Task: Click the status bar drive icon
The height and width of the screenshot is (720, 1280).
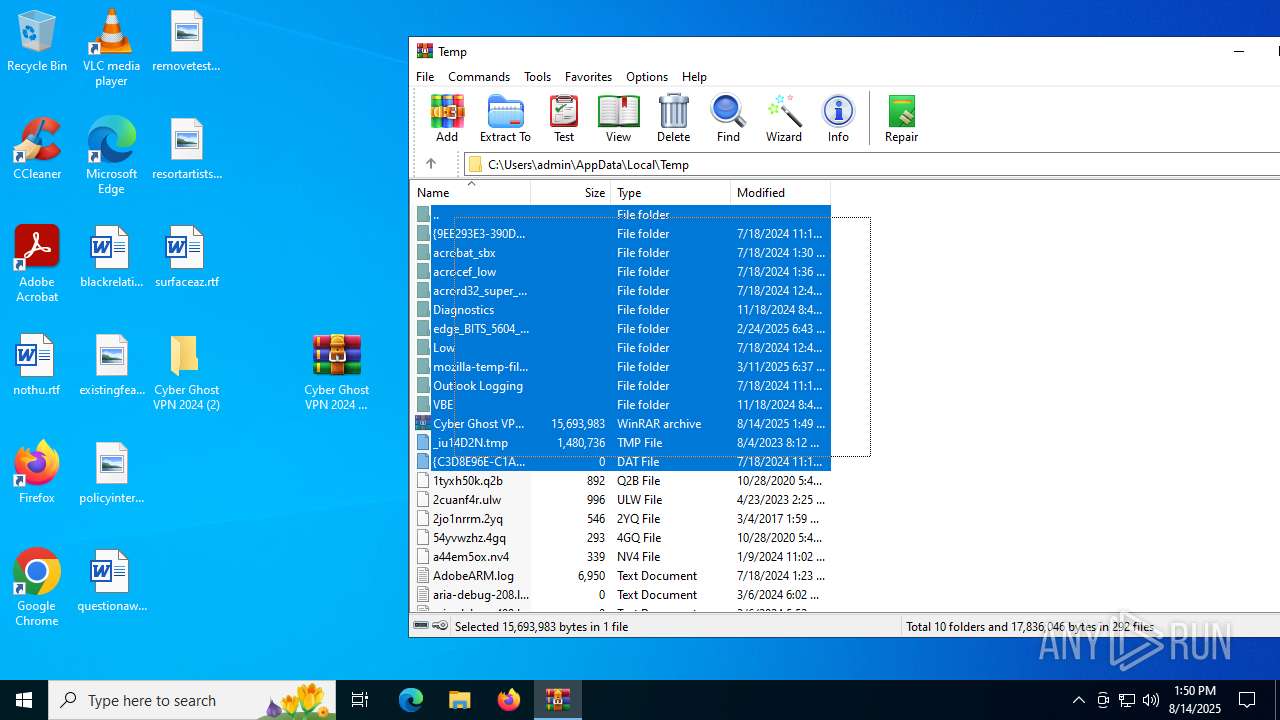Action: click(x=422, y=626)
